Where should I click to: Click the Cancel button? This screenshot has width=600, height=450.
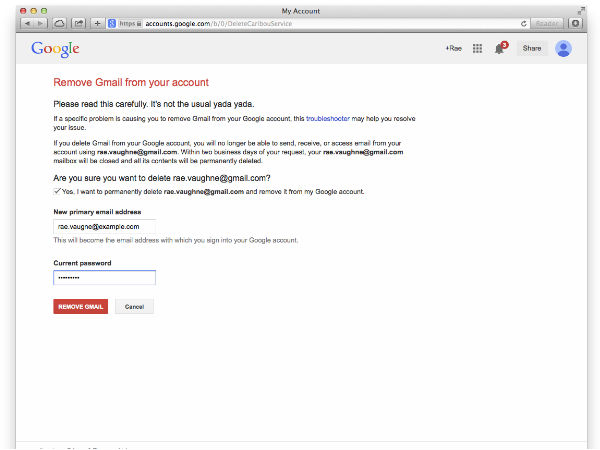click(134, 306)
